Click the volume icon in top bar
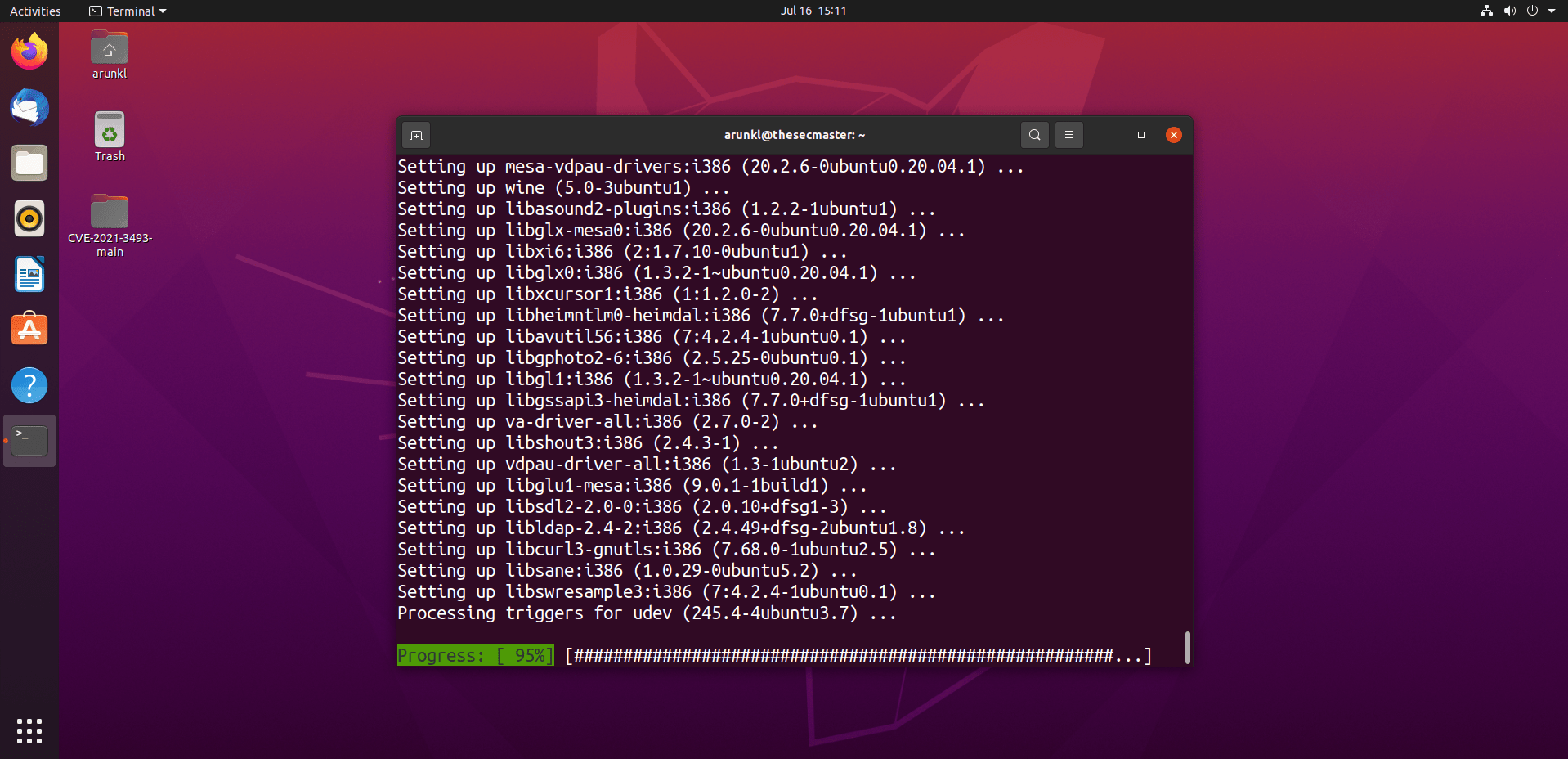 pos(1509,11)
